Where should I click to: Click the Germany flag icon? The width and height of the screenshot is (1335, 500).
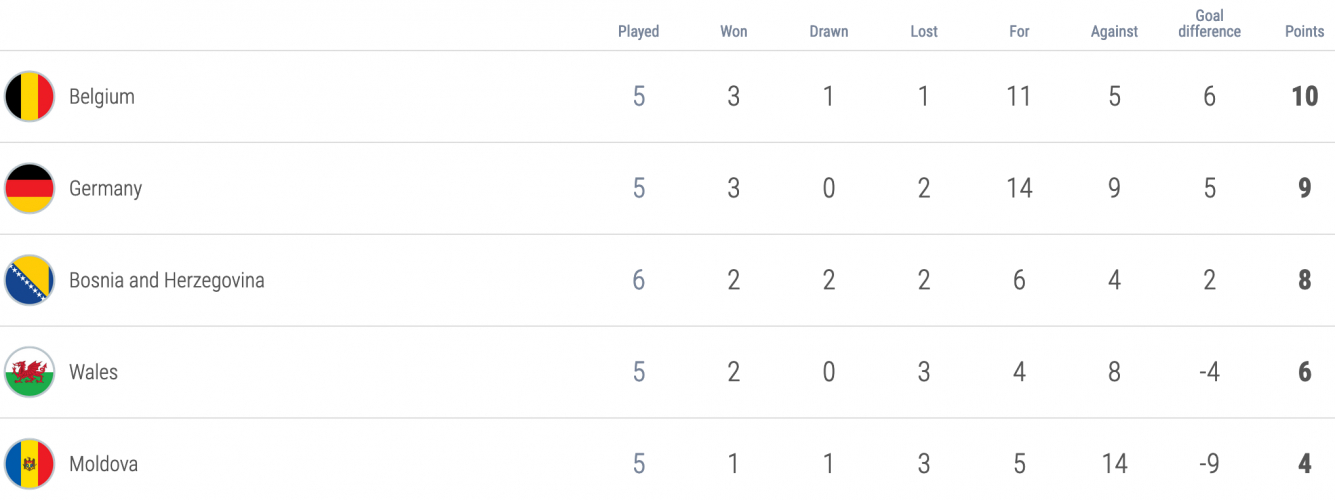point(29,189)
